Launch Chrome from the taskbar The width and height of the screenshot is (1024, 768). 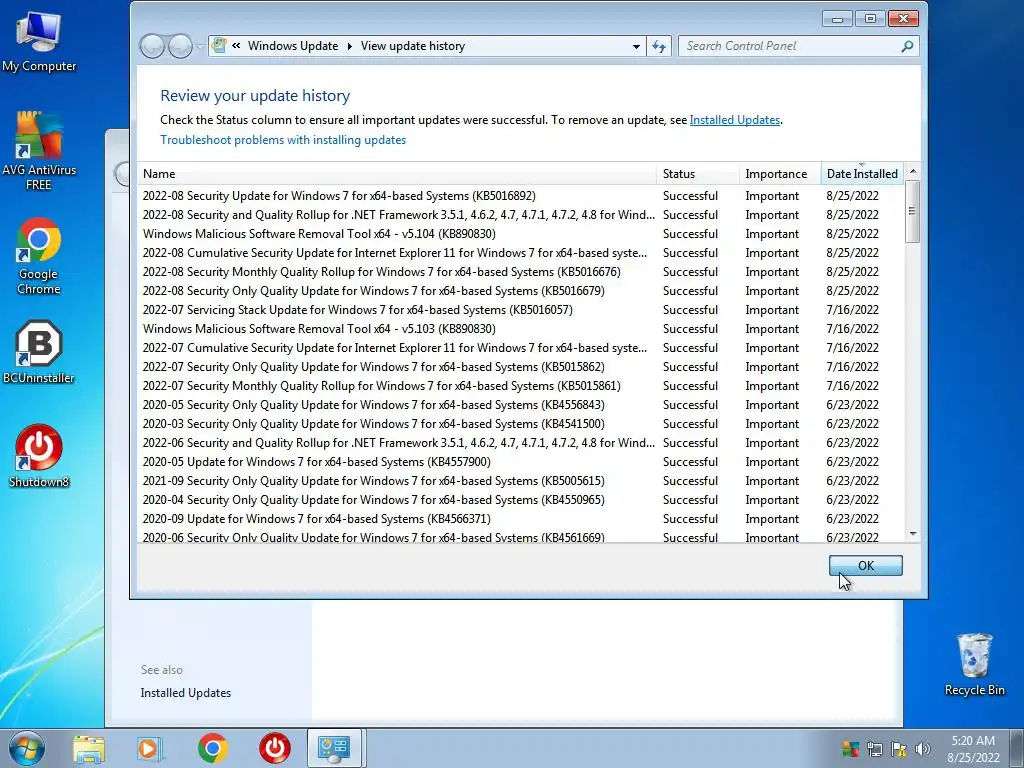click(212, 748)
